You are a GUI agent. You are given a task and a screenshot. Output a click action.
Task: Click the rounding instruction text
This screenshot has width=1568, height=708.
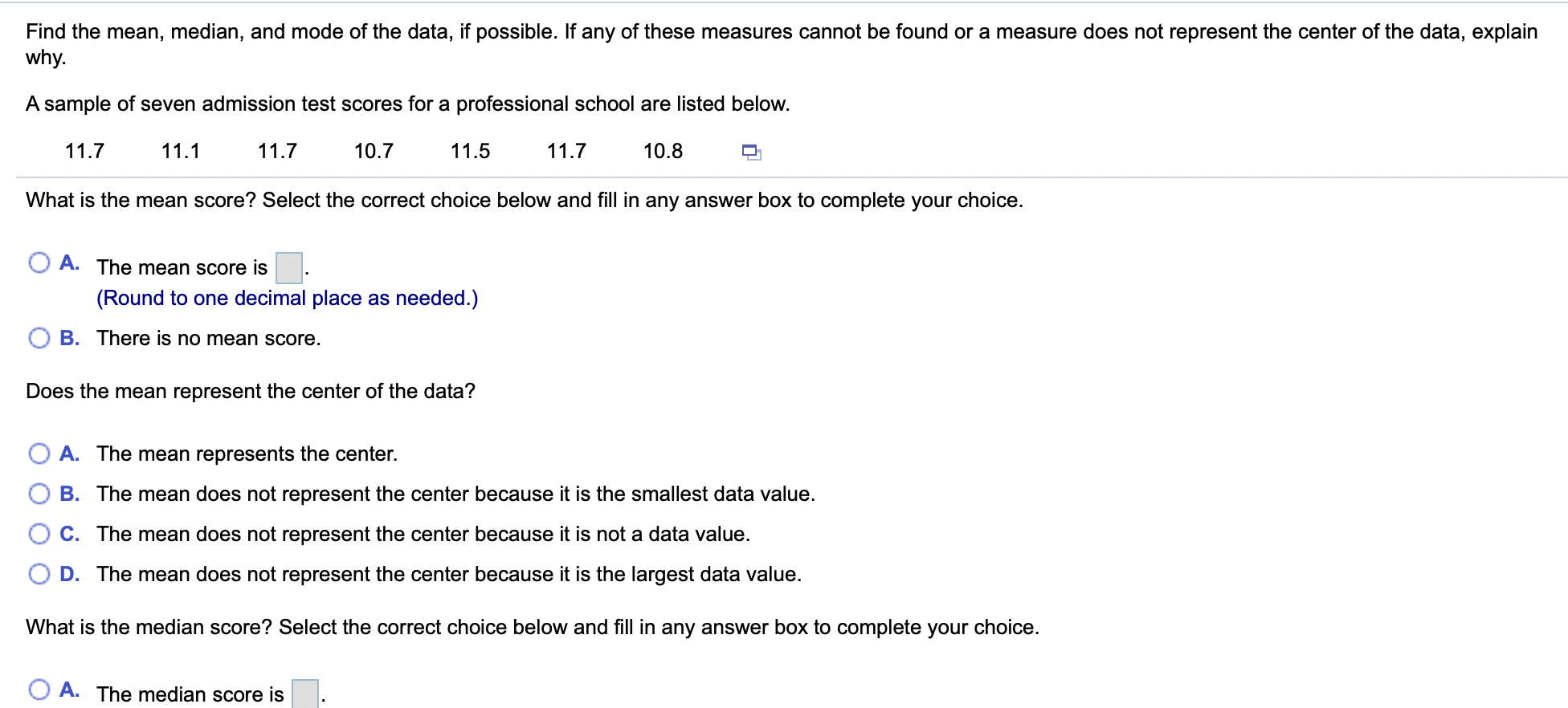pyautogui.click(x=287, y=298)
